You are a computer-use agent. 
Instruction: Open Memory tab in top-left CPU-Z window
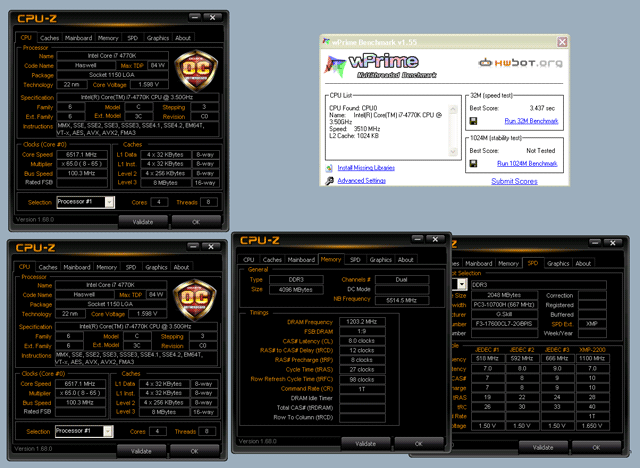[x=108, y=38]
